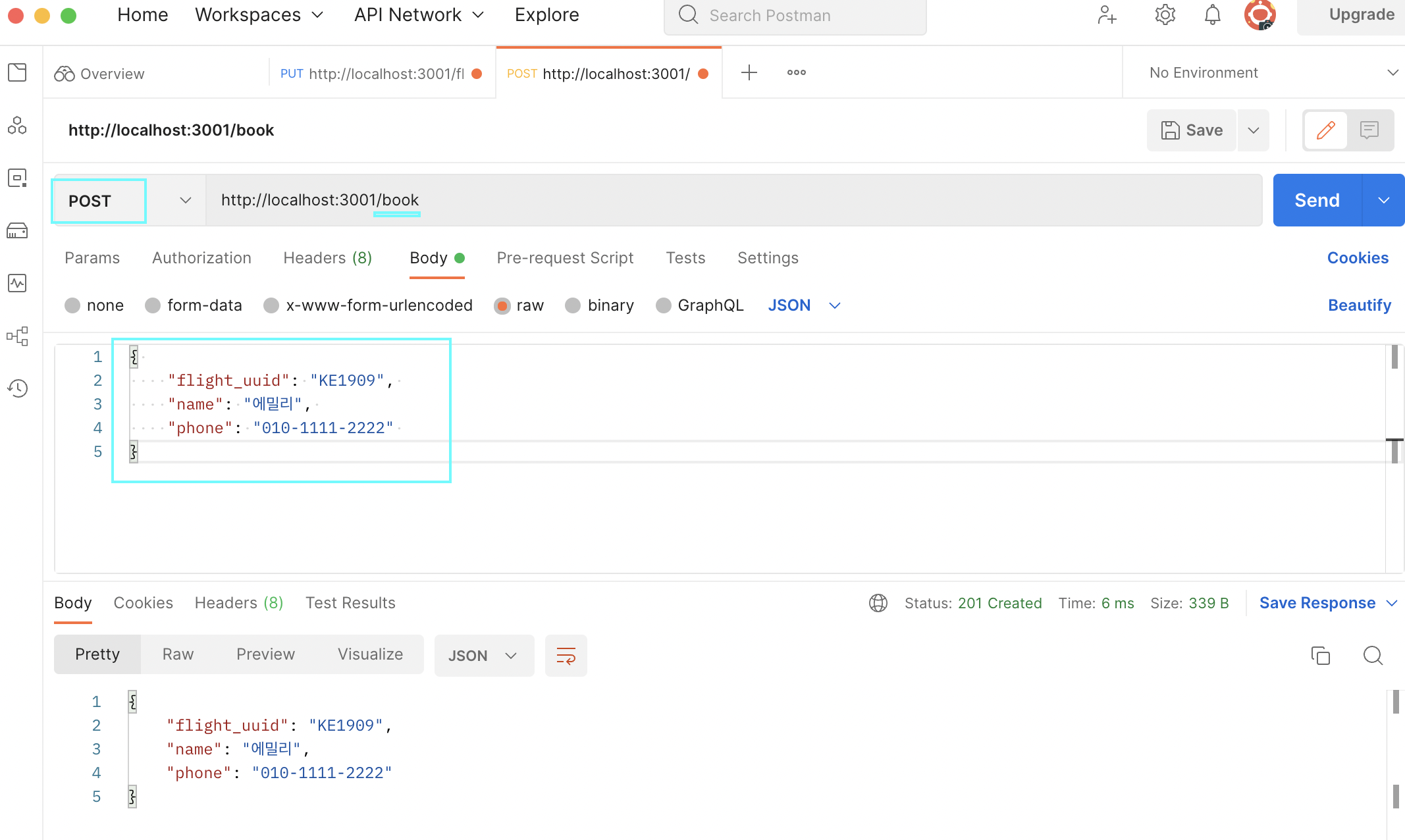Switch to the Authorization tab
1405x840 pixels.
click(x=201, y=258)
